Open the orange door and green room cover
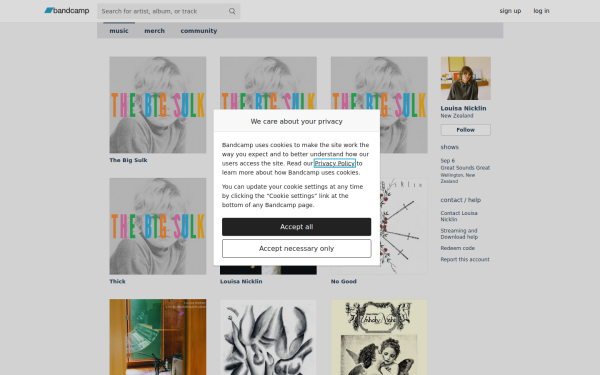 tap(158, 337)
